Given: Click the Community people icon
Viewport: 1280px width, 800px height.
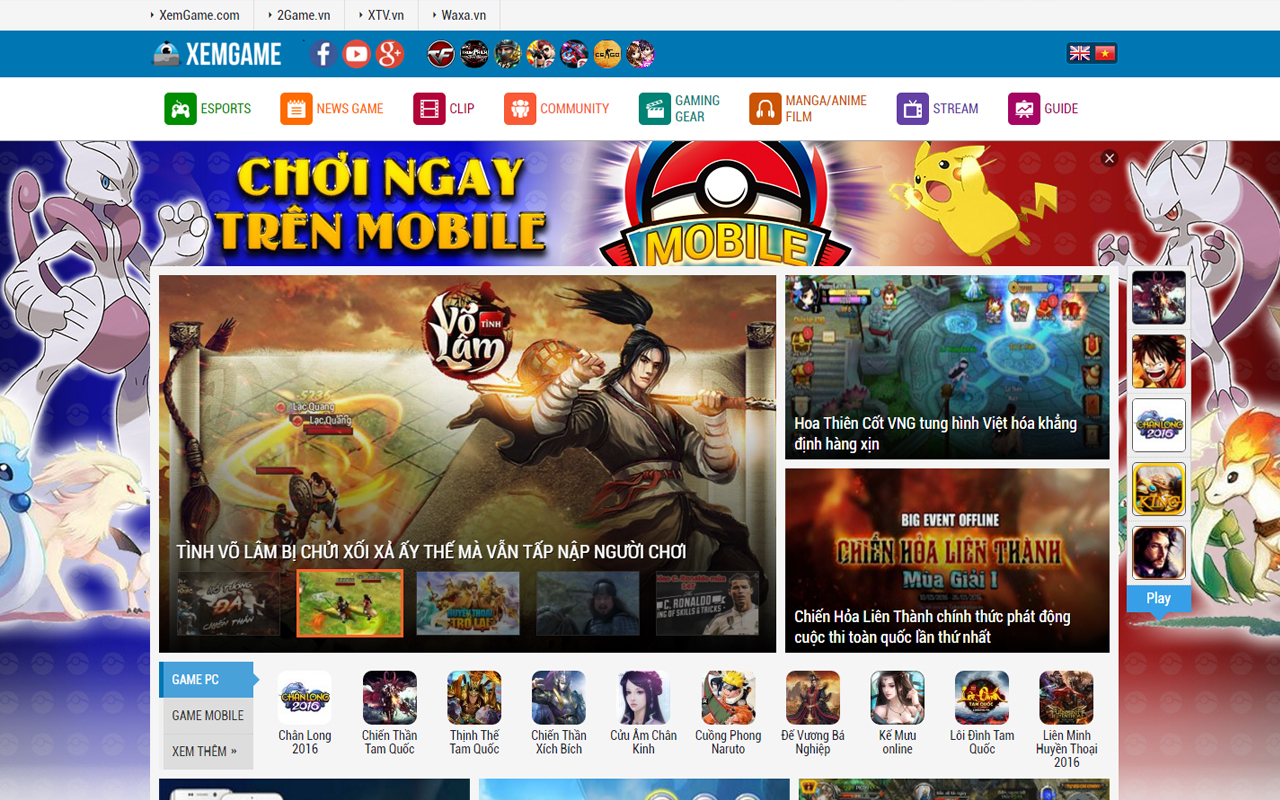Looking at the screenshot, I should pos(520,109).
